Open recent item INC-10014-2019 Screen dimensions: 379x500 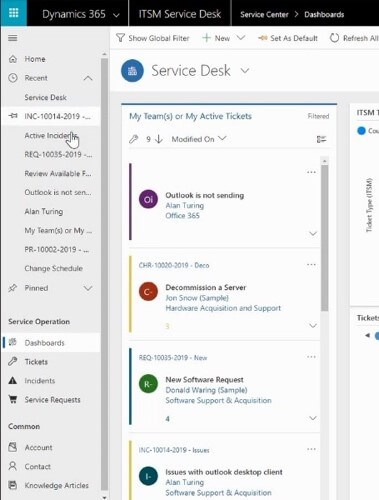pos(57,116)
